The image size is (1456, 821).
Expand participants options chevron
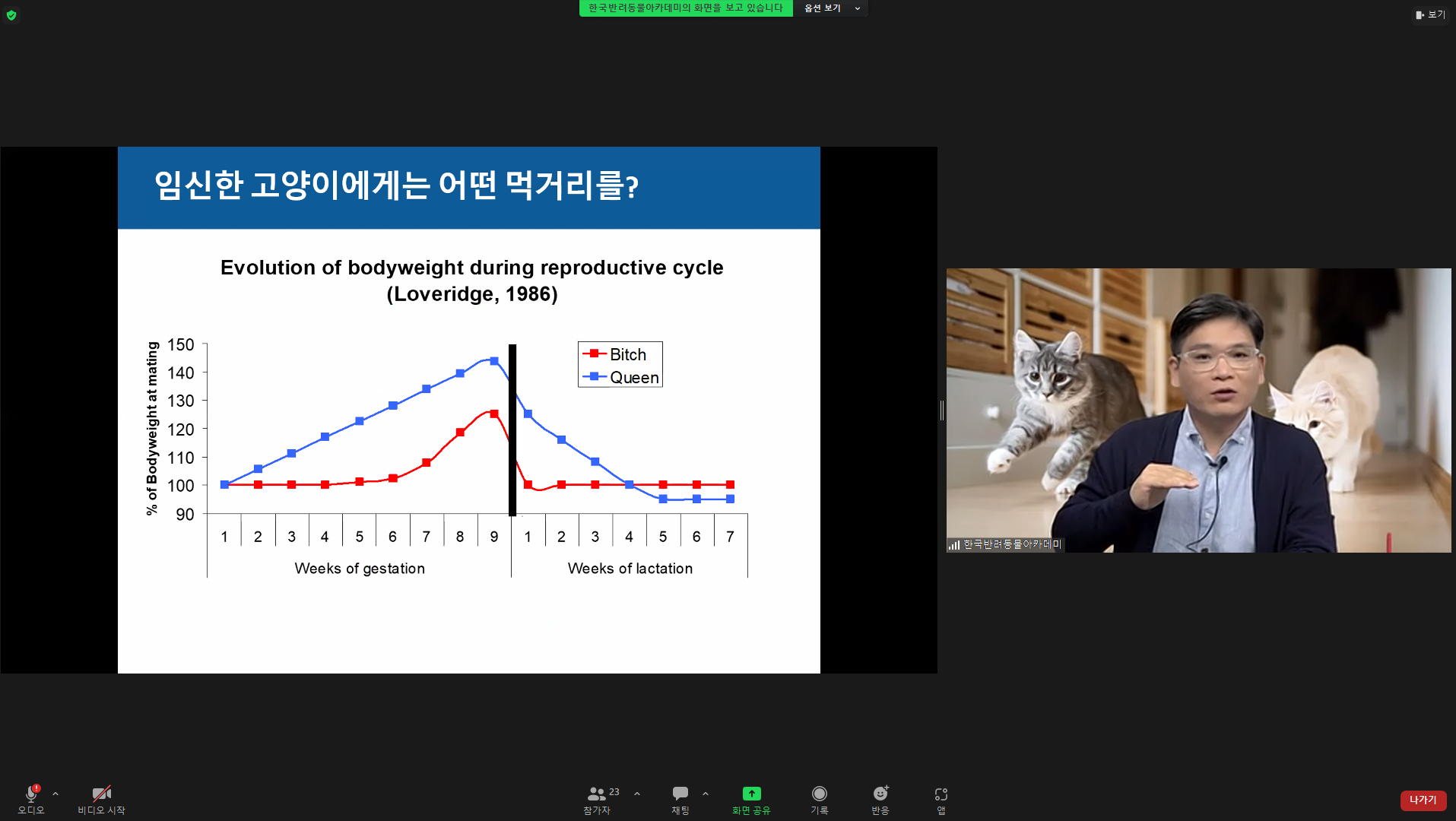(637, 794)
